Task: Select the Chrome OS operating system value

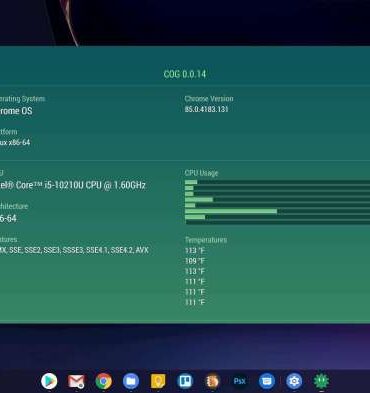Action: tap(15, 111)
